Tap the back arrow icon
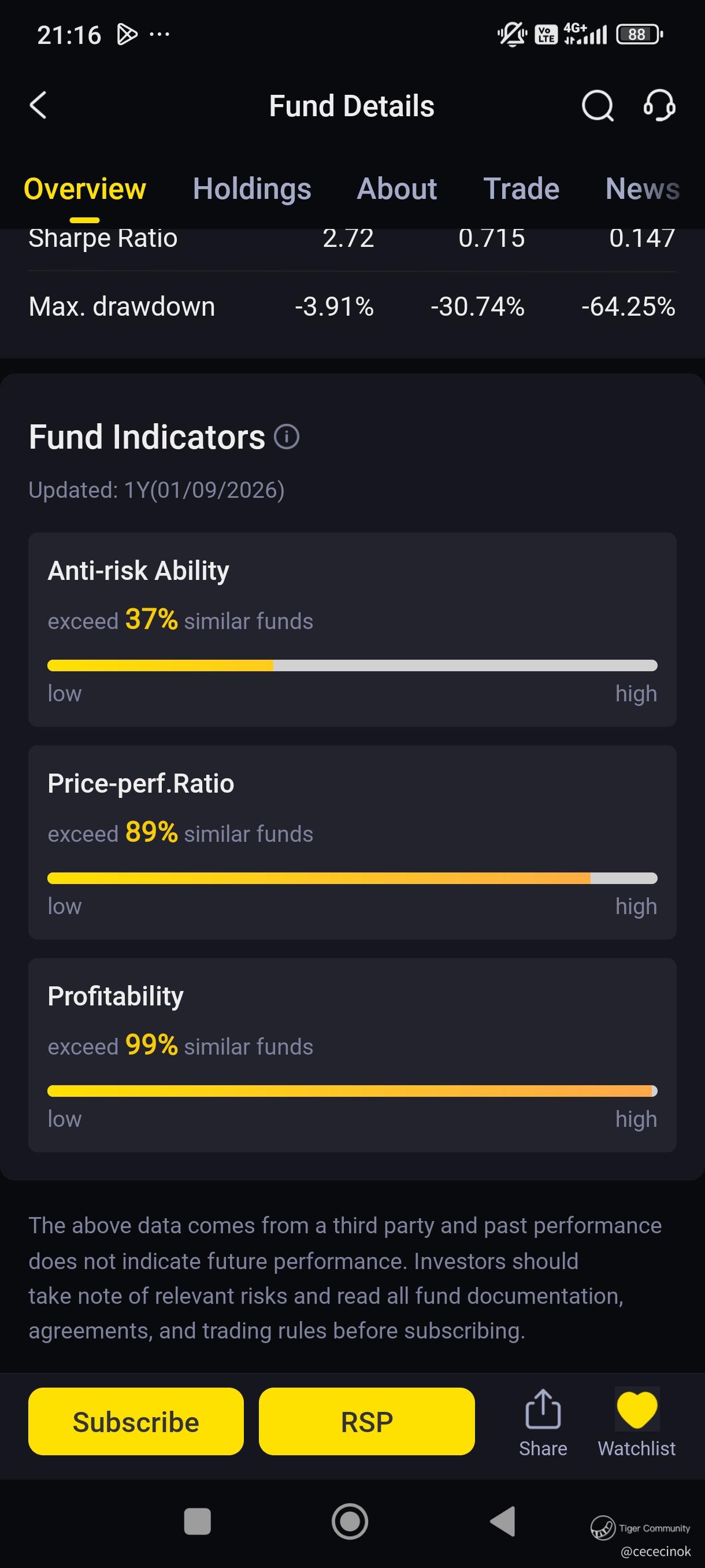This screenshot has height=1568, width=705. (x=38, y=105)
